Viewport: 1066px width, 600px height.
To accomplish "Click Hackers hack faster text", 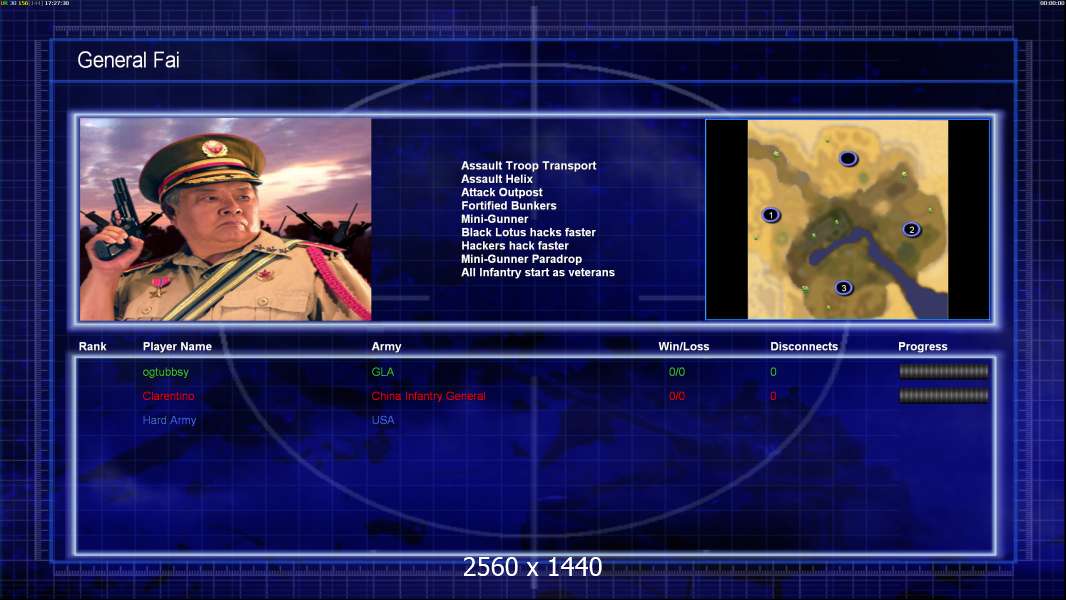I will [x=515, y=246].
